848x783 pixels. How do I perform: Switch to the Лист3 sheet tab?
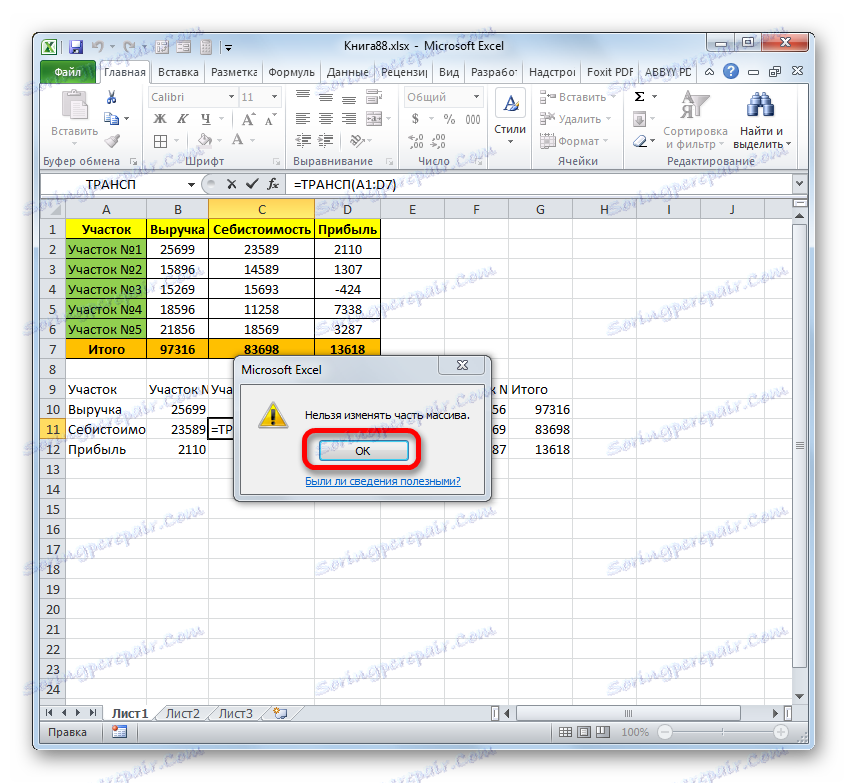pos(235,714)
